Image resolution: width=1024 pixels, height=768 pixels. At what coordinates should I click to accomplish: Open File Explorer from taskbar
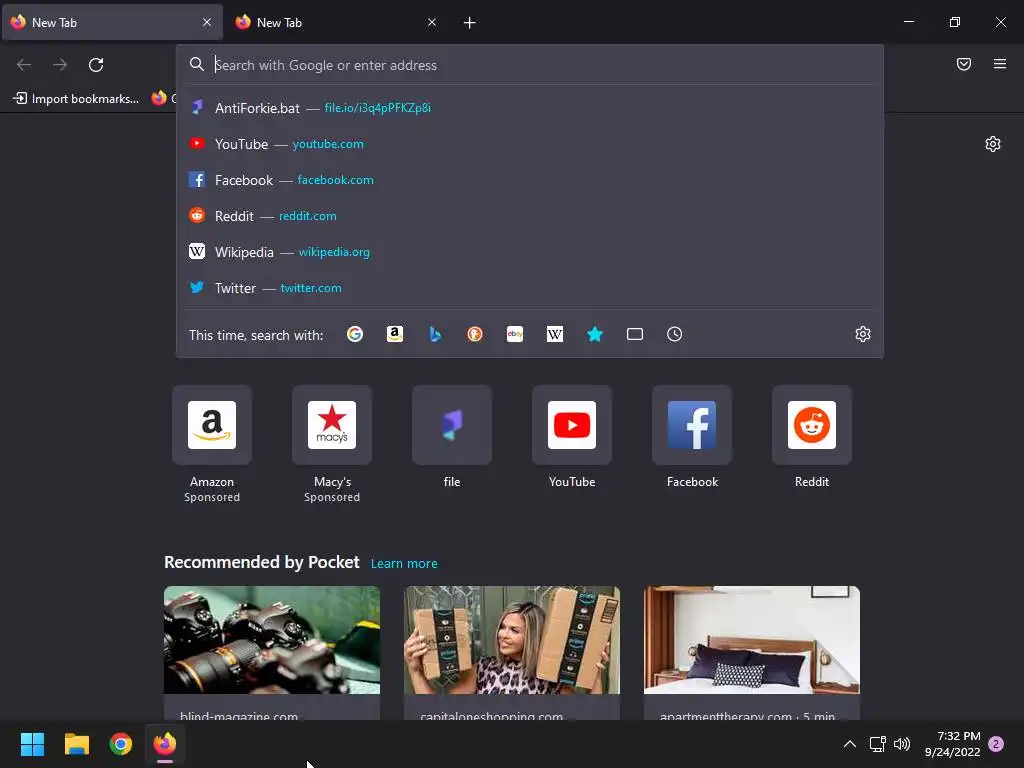tap(76, 744)
